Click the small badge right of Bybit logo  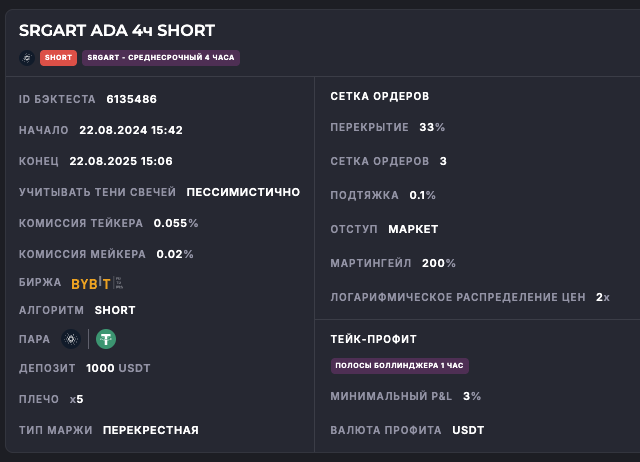119,283
